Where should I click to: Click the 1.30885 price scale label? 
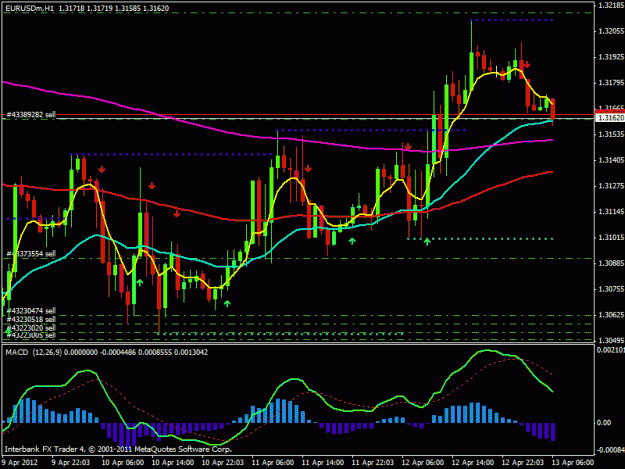pos(611,263)
